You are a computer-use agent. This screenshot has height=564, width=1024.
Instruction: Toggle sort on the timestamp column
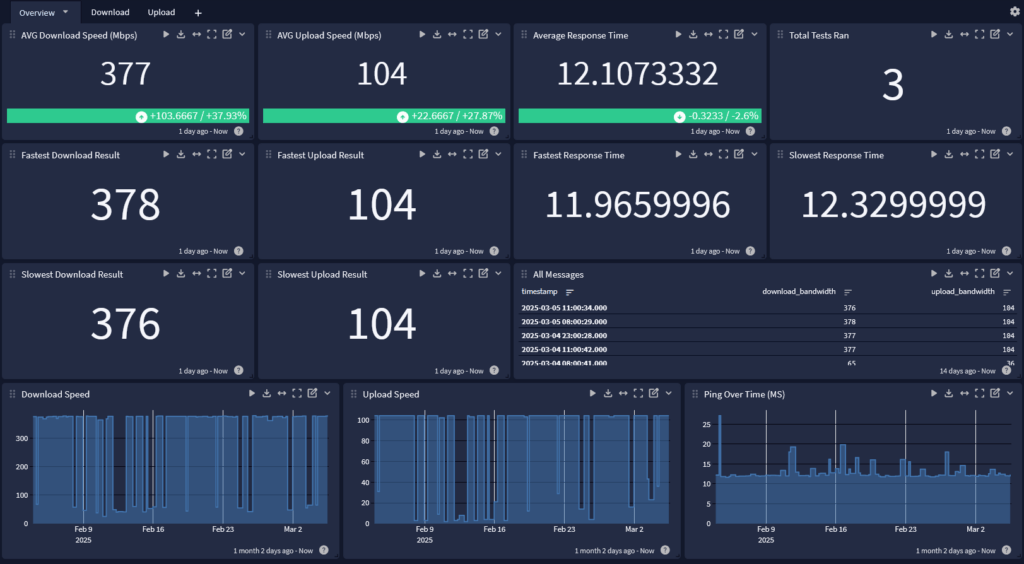(x=570, y=292)
